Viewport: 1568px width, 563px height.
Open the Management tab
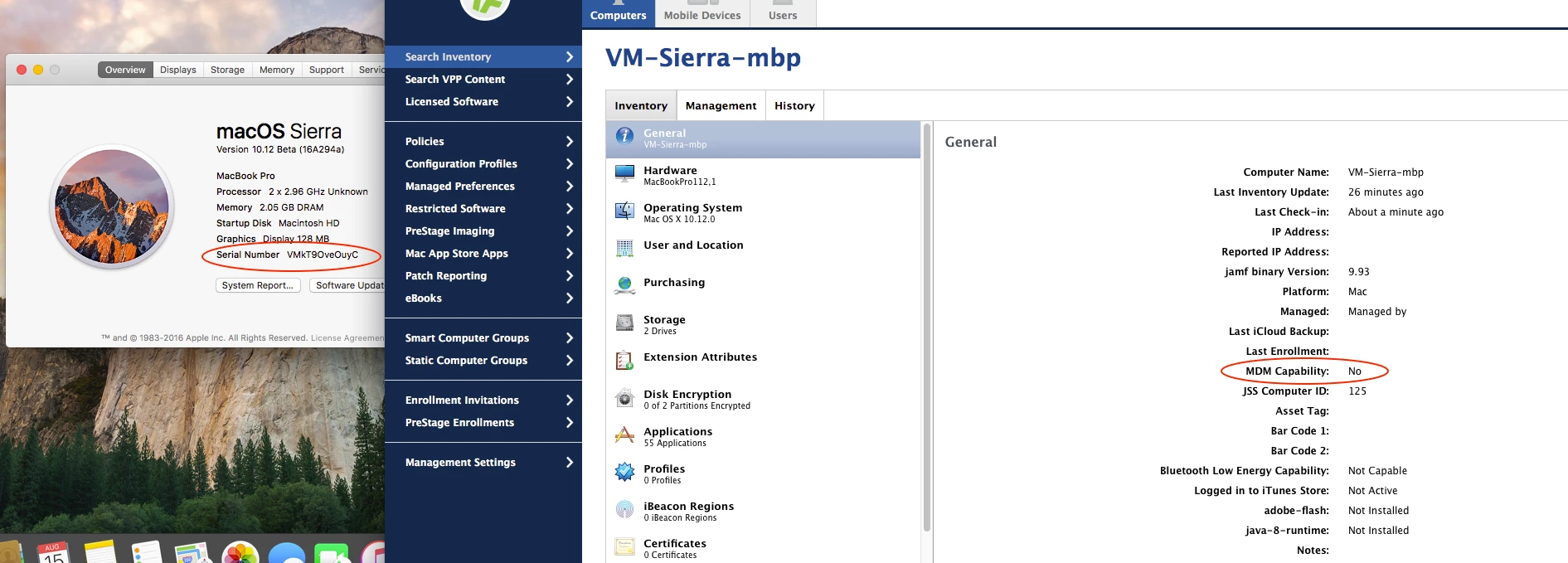(x=721, y=105)
